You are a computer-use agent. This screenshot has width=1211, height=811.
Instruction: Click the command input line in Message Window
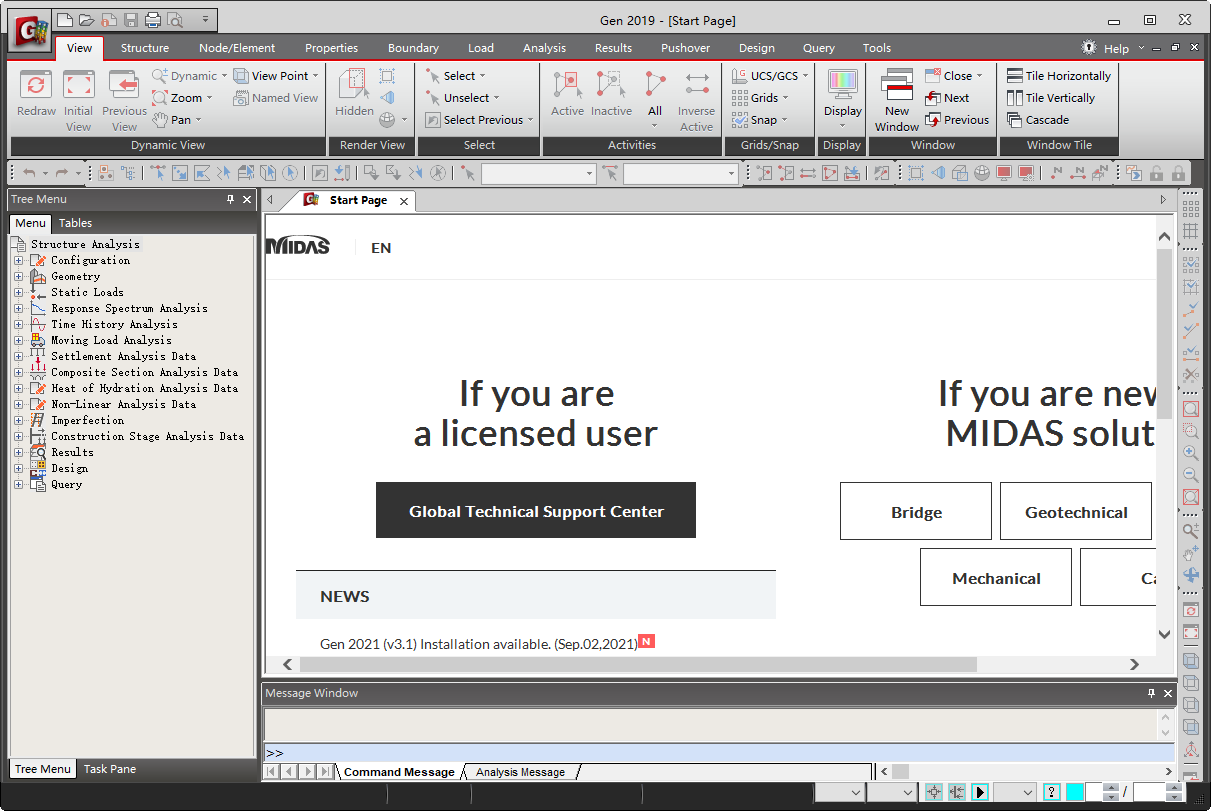click(x=718, y=753)
